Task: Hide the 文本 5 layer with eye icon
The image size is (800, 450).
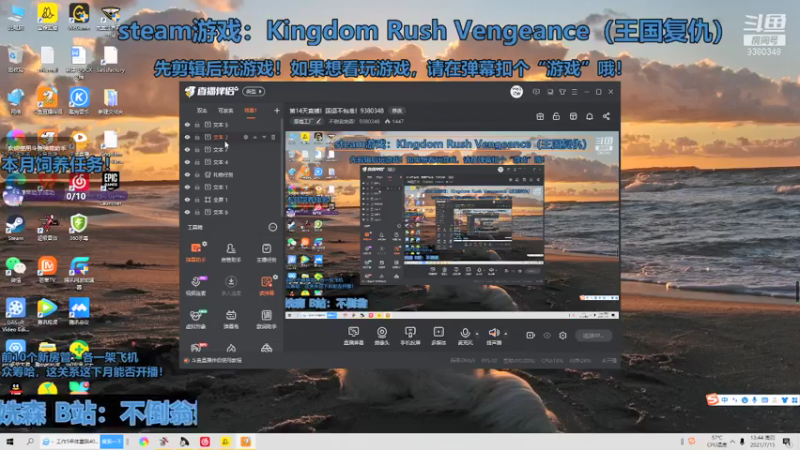Action: coord(187,124)
